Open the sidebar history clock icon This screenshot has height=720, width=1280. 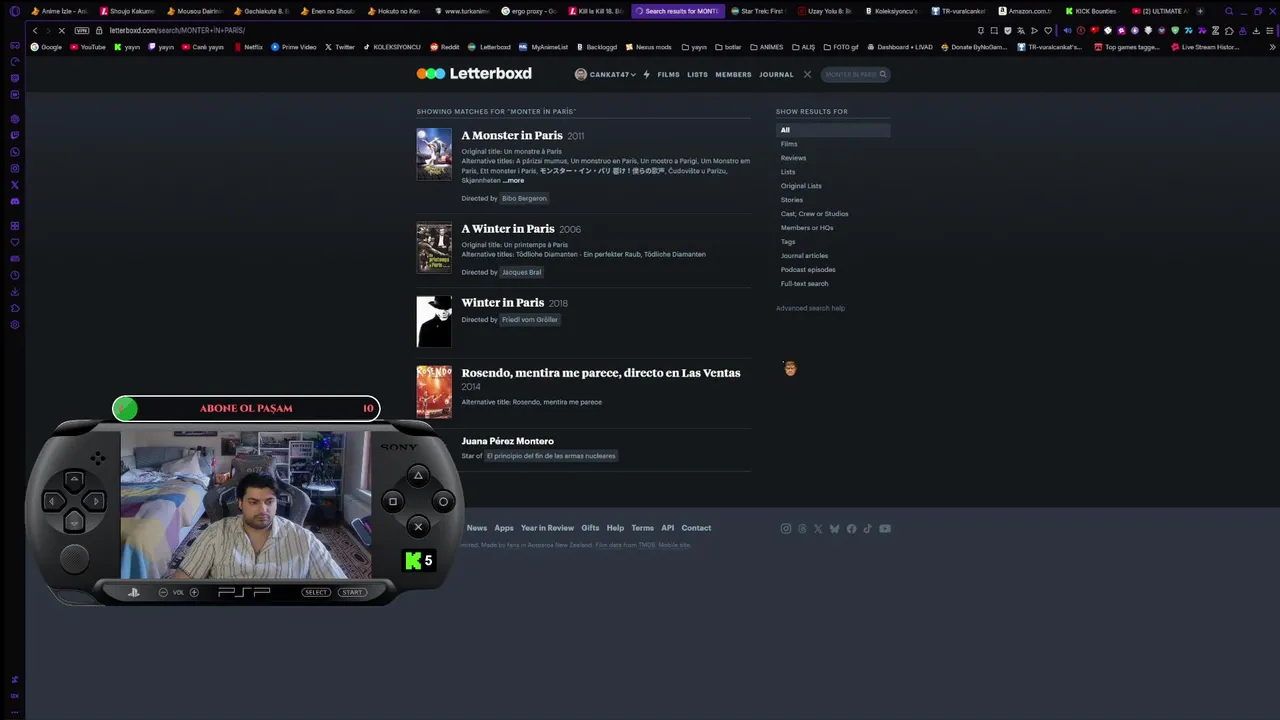tap(14, 275)
